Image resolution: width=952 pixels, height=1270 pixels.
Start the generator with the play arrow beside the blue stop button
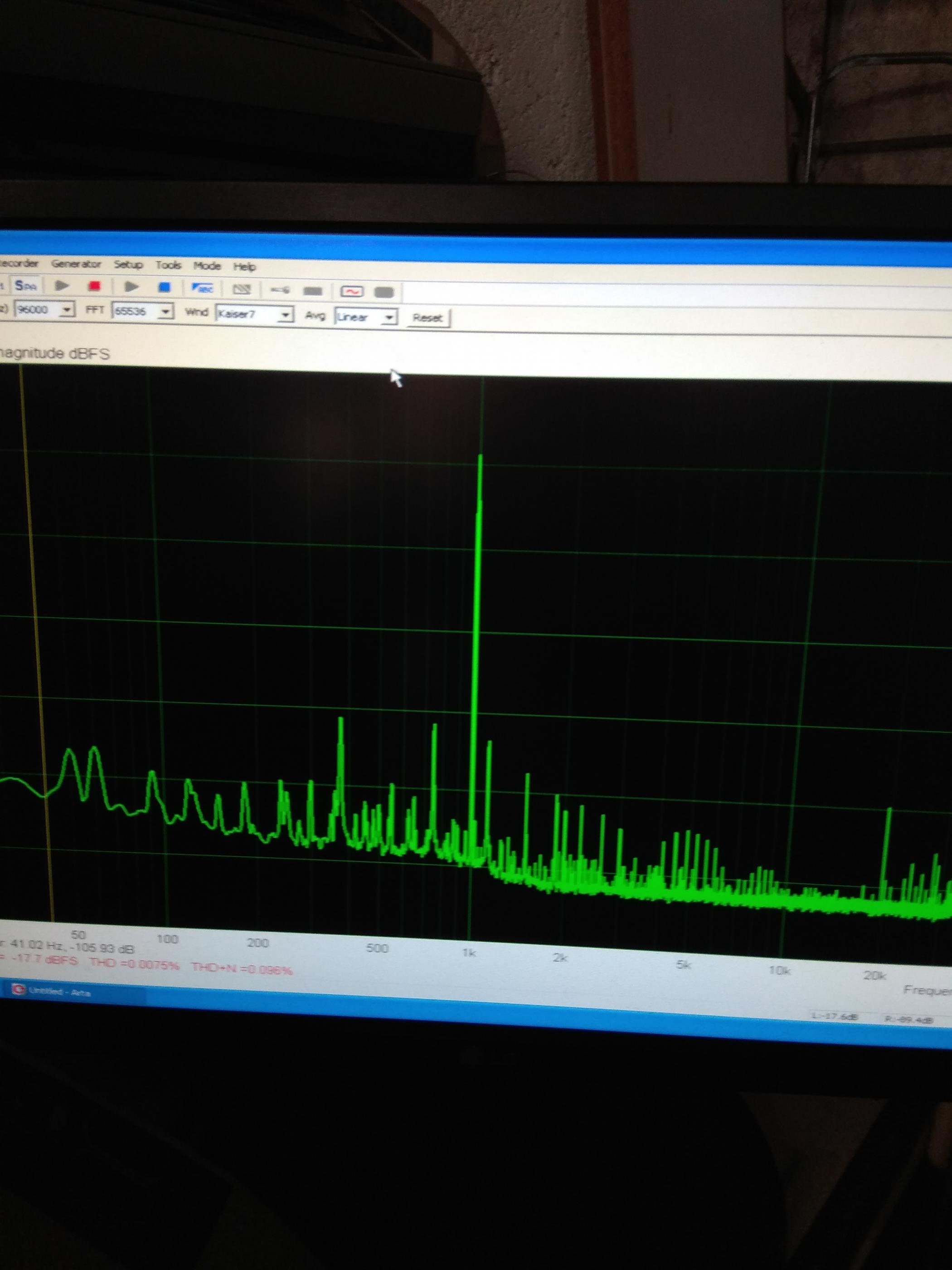(131, 287)
